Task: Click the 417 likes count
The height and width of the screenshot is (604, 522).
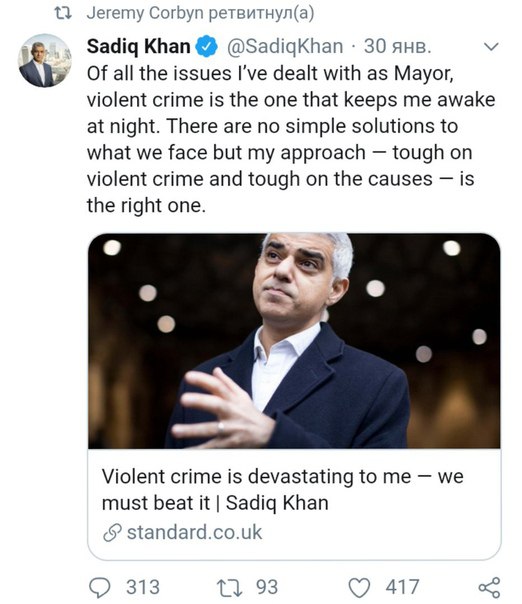Action: (402, 587)
